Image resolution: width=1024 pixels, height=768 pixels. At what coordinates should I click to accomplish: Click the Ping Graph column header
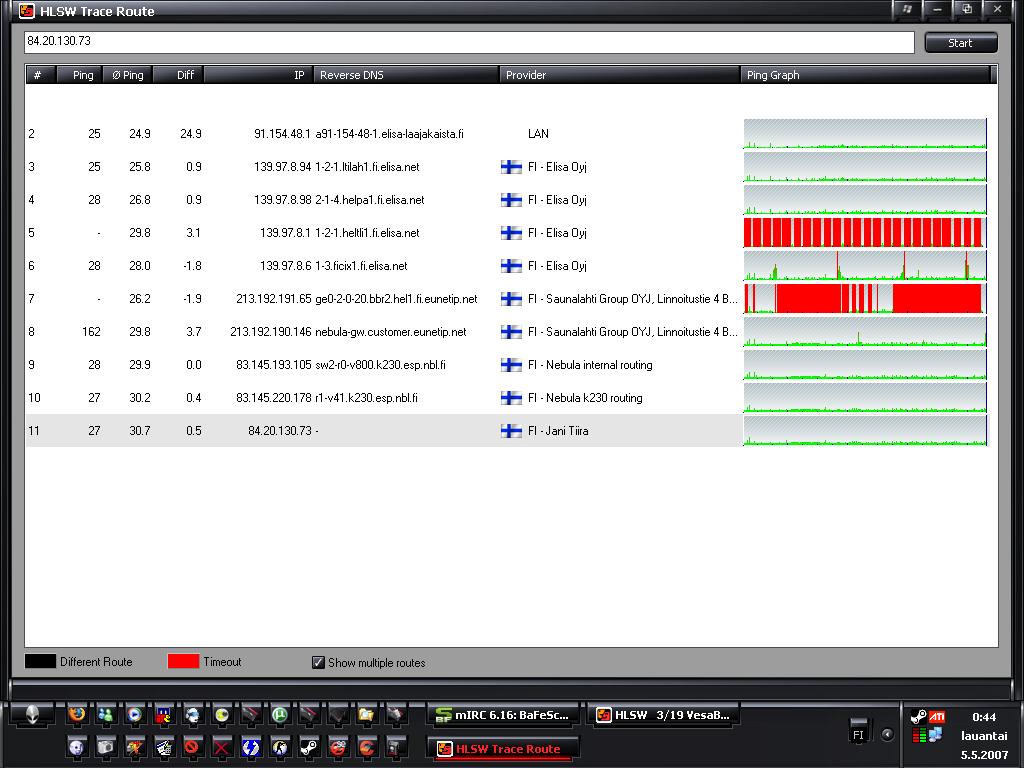(866, 75)
